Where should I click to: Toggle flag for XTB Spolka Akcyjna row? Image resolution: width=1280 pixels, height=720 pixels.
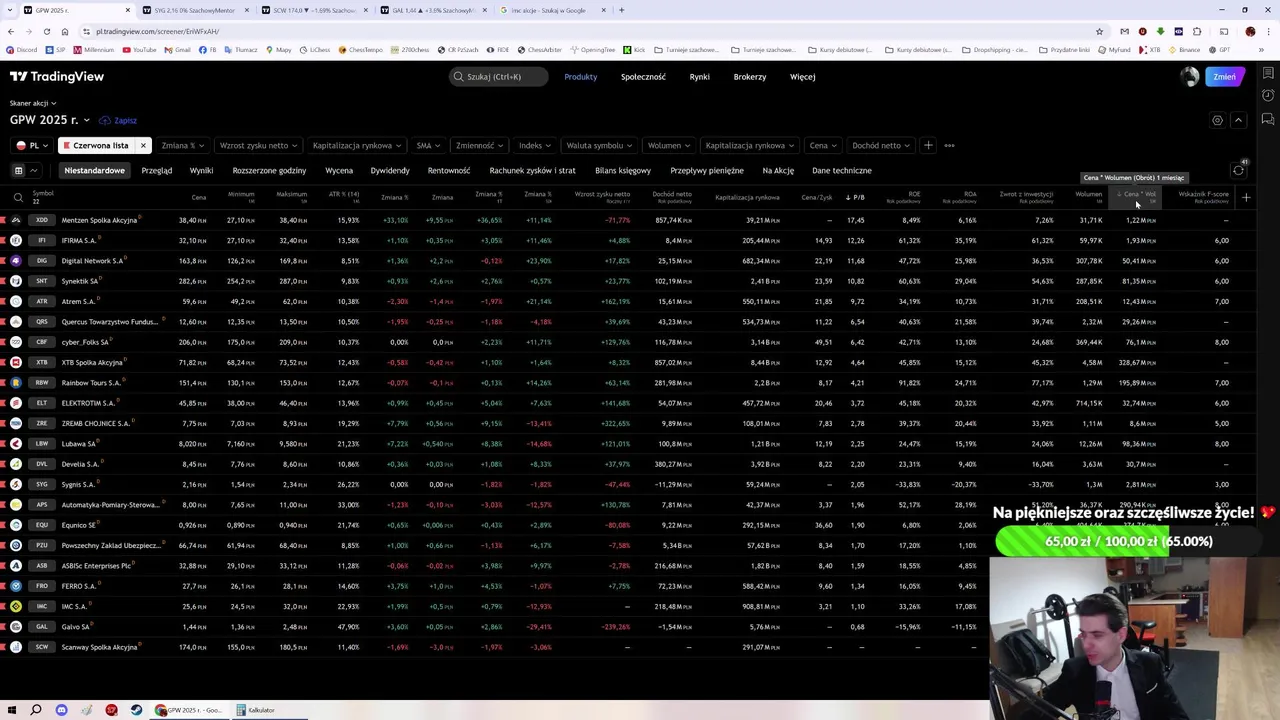(3, 362)
